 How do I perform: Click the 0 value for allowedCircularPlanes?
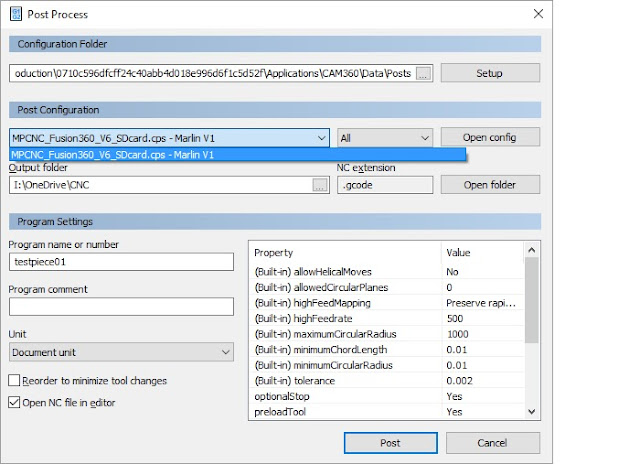coord(449,287)
